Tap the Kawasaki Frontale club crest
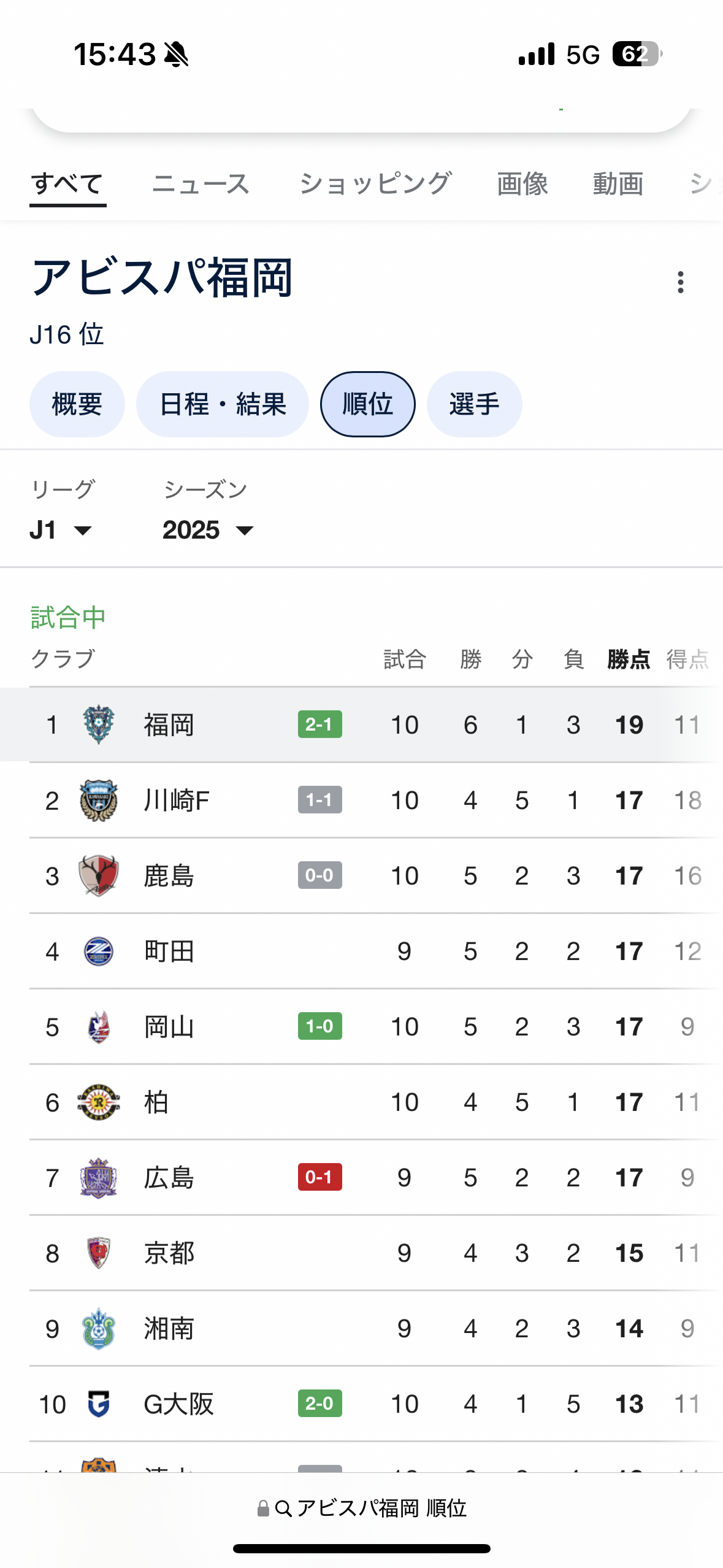723x1568 pixels. click(x=98, y=800)
